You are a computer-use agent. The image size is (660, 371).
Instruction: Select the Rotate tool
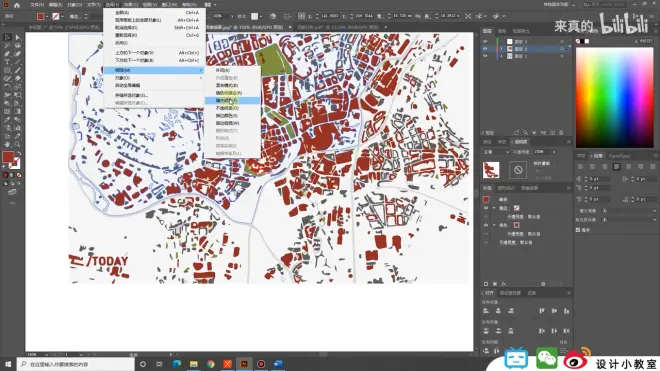[7, 87]
